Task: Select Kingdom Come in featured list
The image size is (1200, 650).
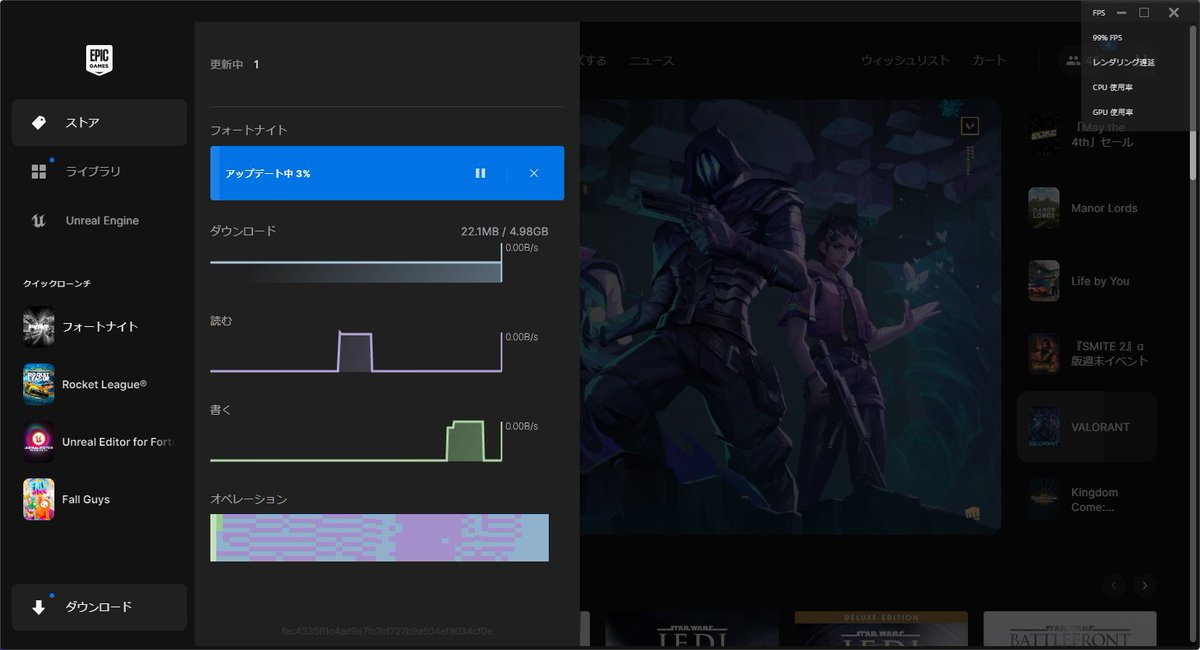Action: (x=1087, y=500)
